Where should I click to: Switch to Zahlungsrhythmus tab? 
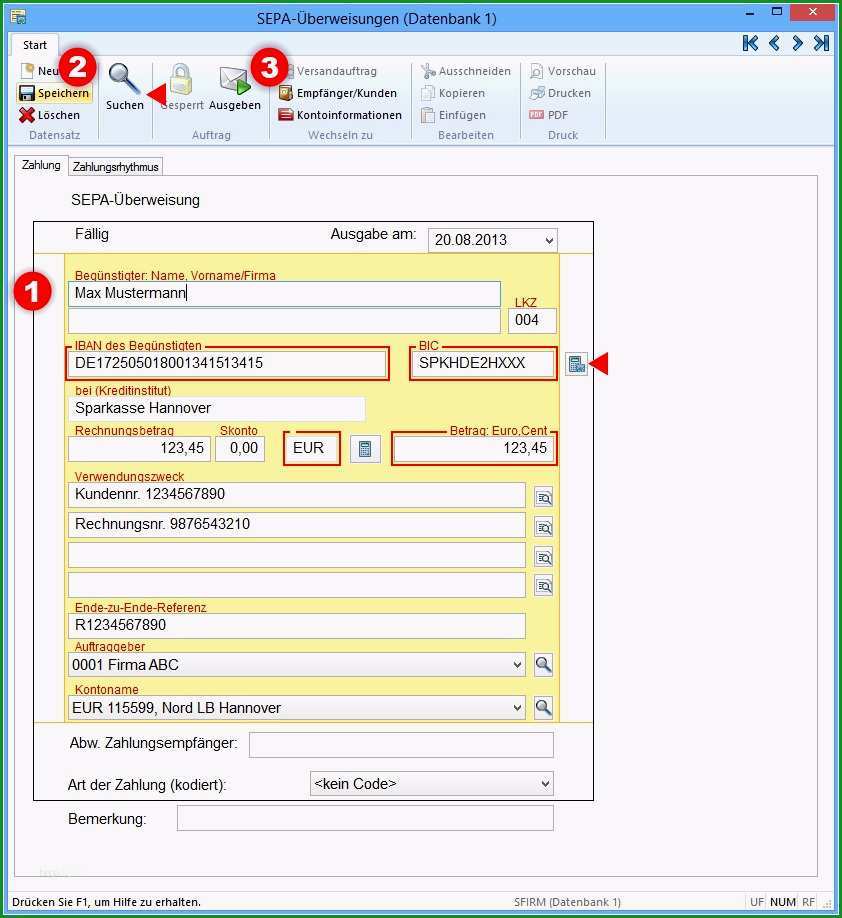115,167
